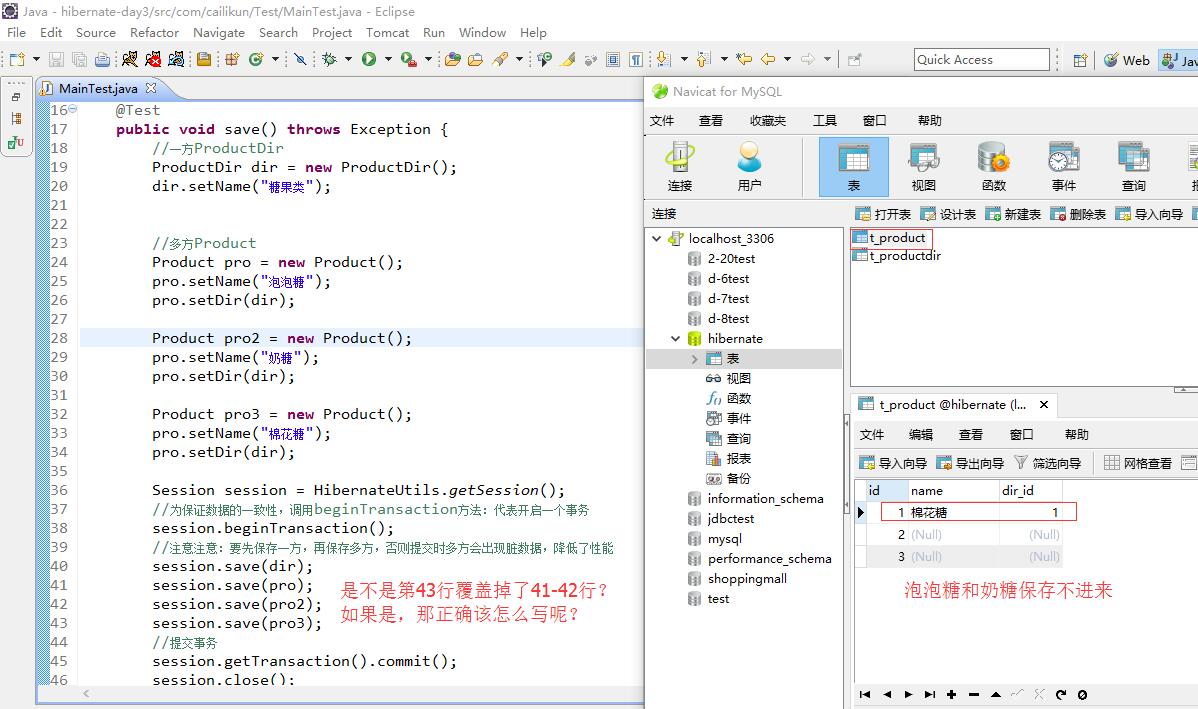Click Navicat 函数 functions icon
1198x709 pixels.
click(993, 167)
